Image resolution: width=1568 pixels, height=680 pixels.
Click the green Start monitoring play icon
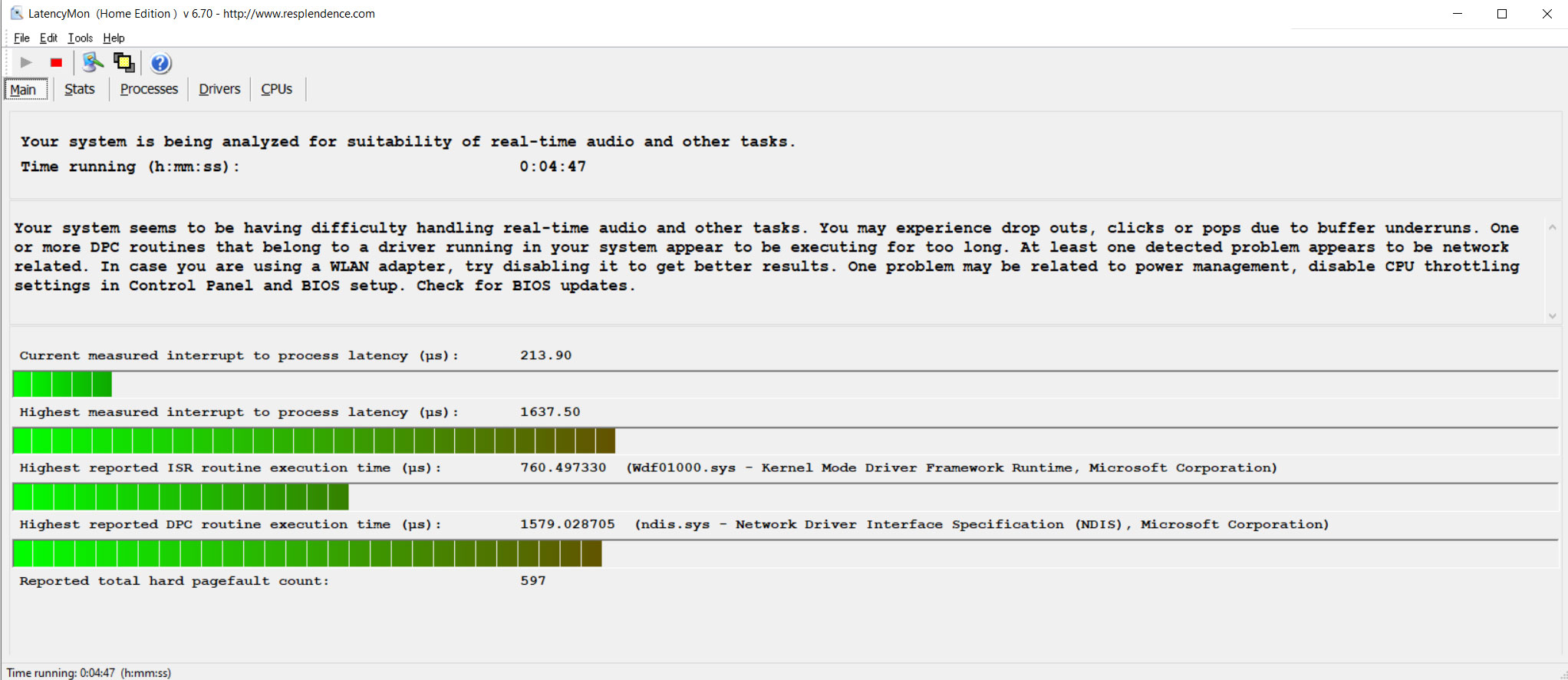[26, 63]
